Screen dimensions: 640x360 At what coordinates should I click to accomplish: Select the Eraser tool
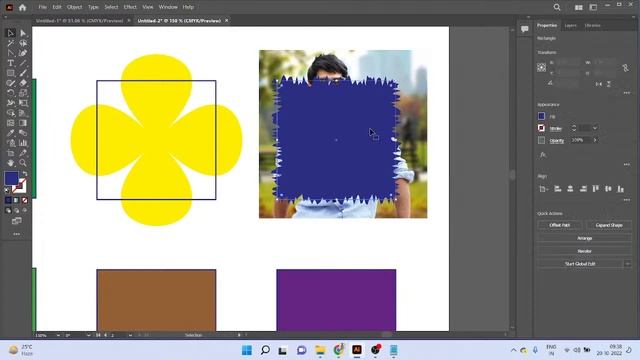coord(23,83)
